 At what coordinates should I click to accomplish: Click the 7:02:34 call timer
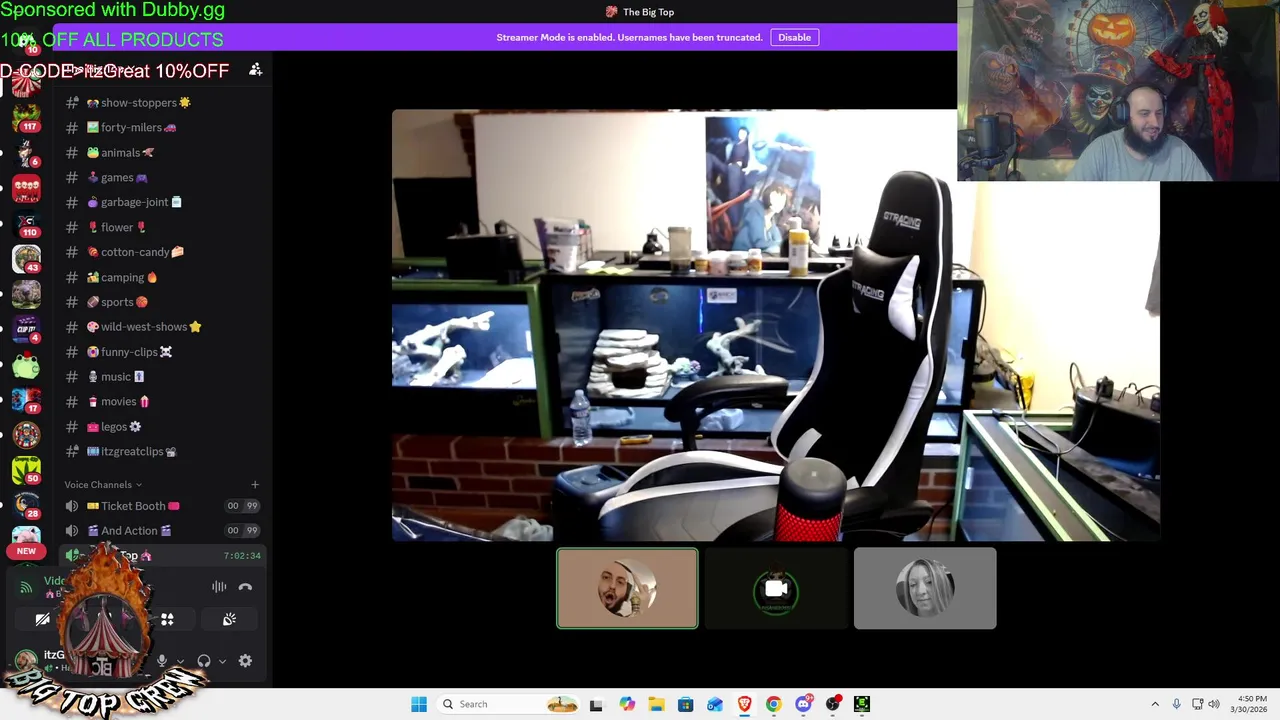(242, 556)
